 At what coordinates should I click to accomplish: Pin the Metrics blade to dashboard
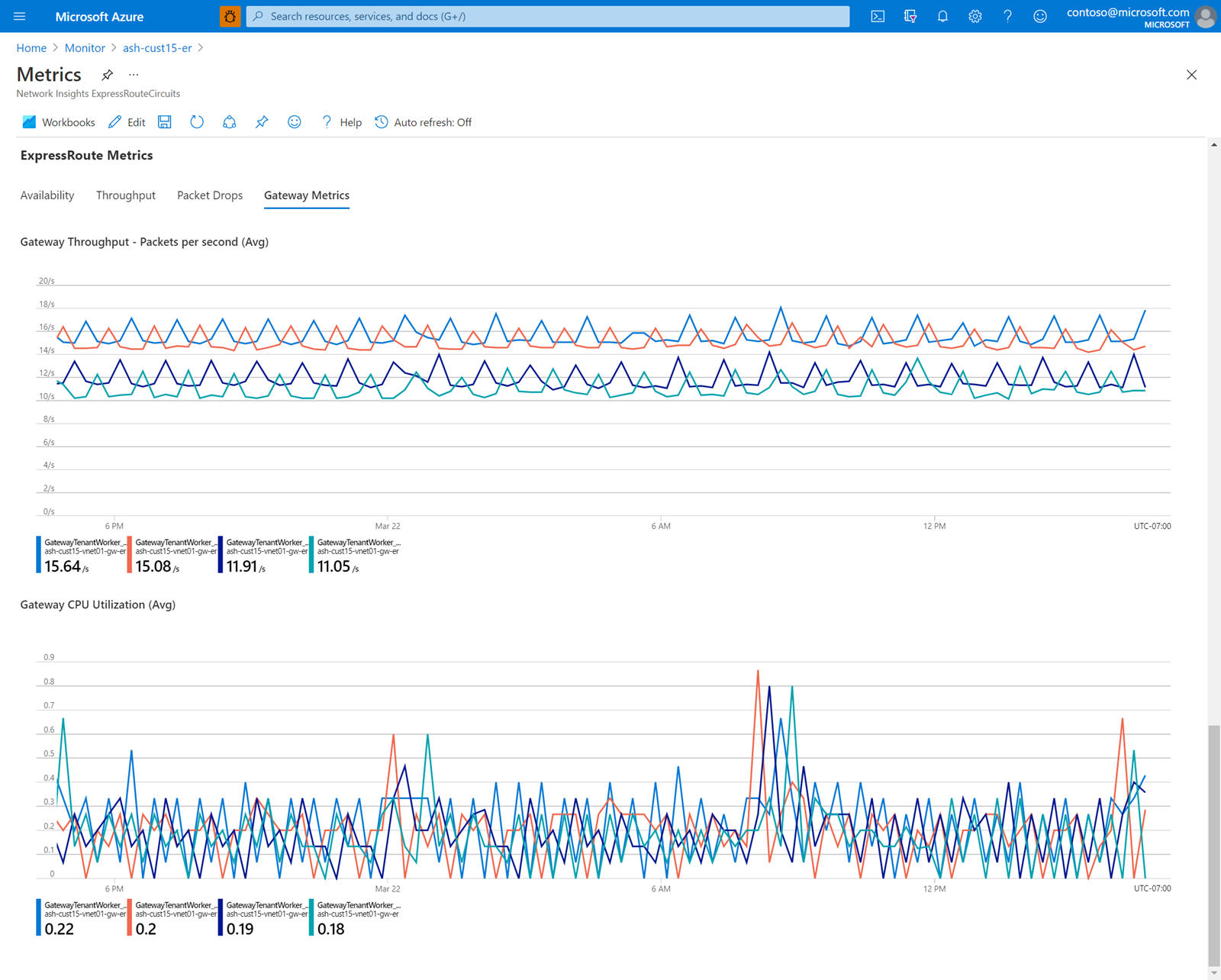tap(108, 75)
